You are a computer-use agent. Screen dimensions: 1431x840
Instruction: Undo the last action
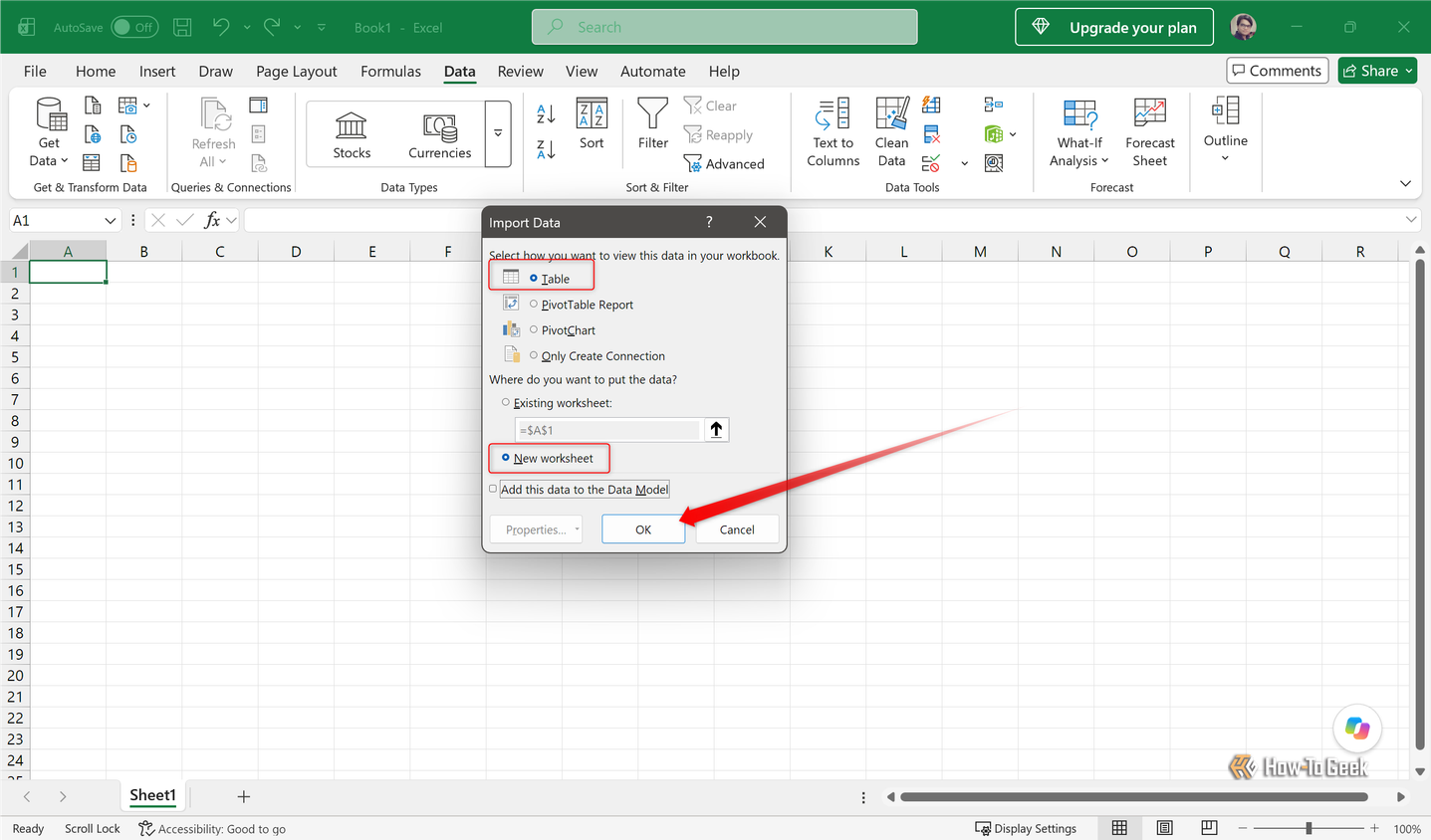click(221, 27)
